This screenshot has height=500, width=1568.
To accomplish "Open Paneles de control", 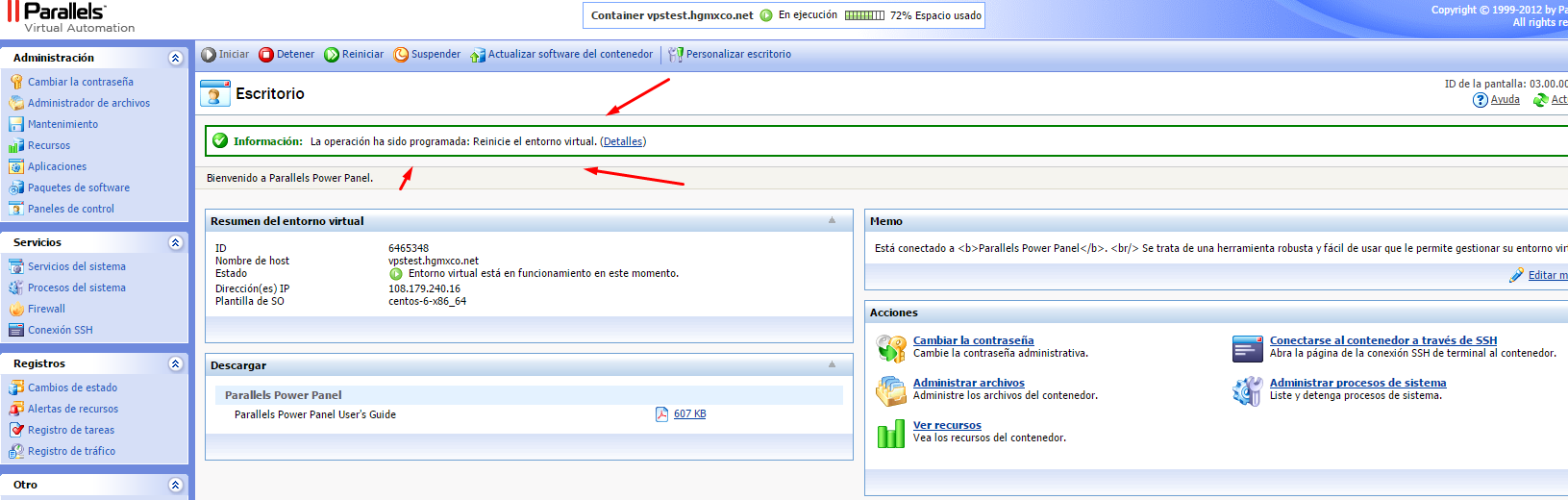I will [71, 209].
